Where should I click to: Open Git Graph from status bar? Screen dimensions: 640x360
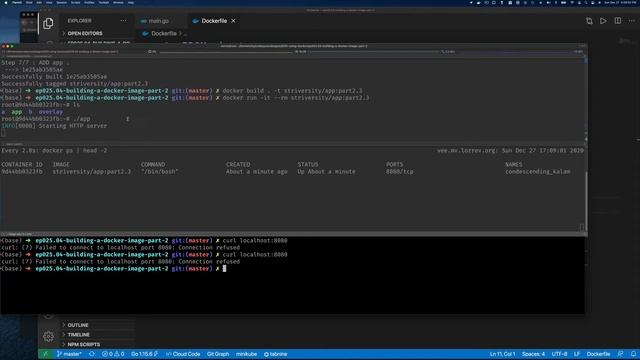click(218, 354)
